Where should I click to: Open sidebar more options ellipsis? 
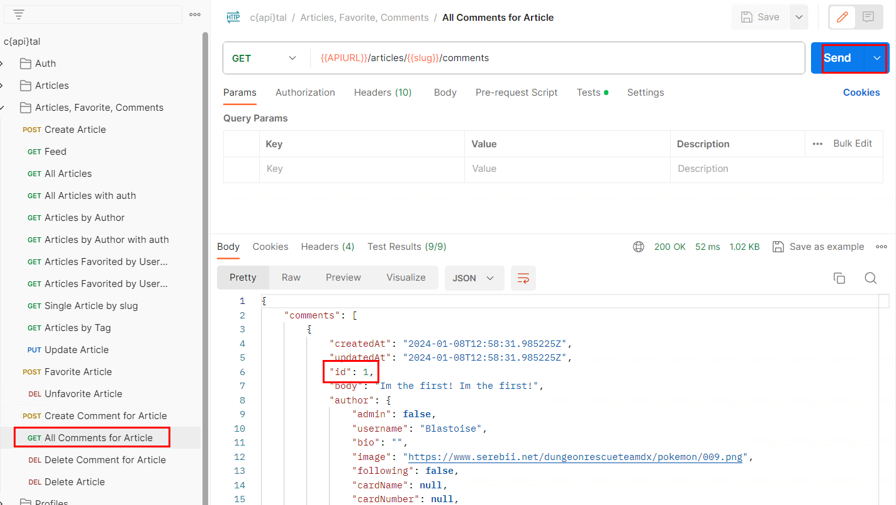click(x=195, y=14)
